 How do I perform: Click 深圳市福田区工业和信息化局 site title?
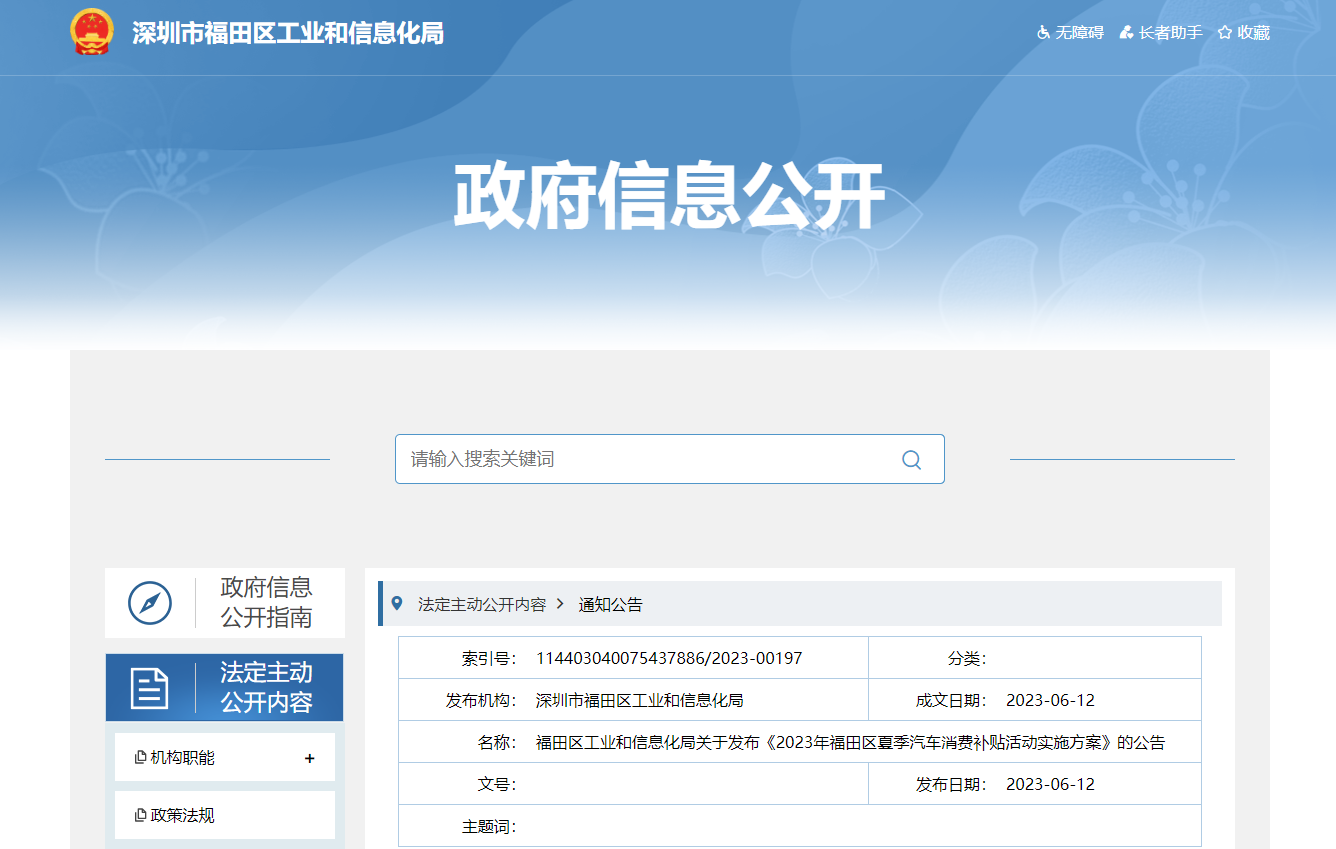click(x=288, y=33)
